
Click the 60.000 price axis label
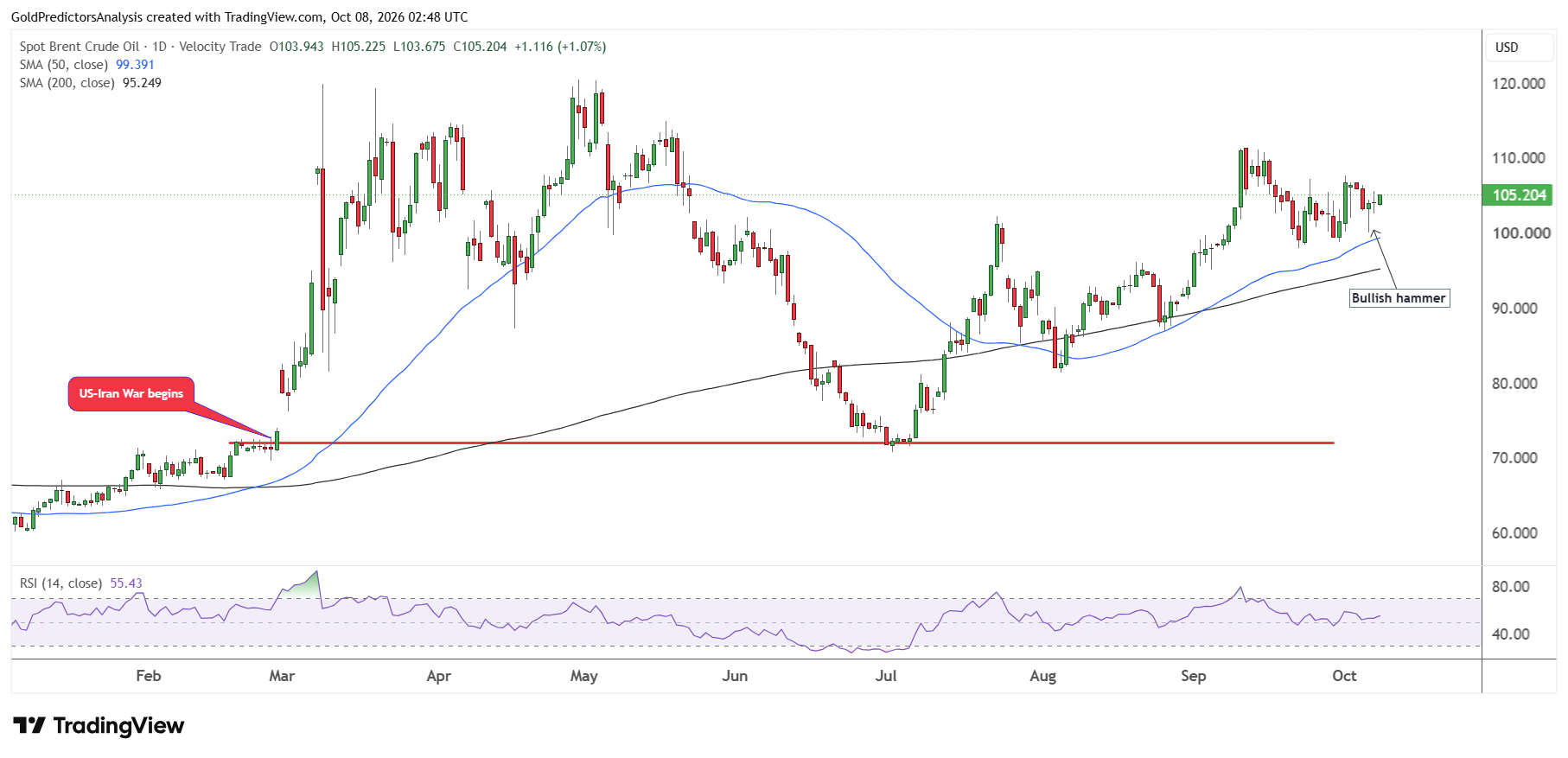coord(1515,533)
